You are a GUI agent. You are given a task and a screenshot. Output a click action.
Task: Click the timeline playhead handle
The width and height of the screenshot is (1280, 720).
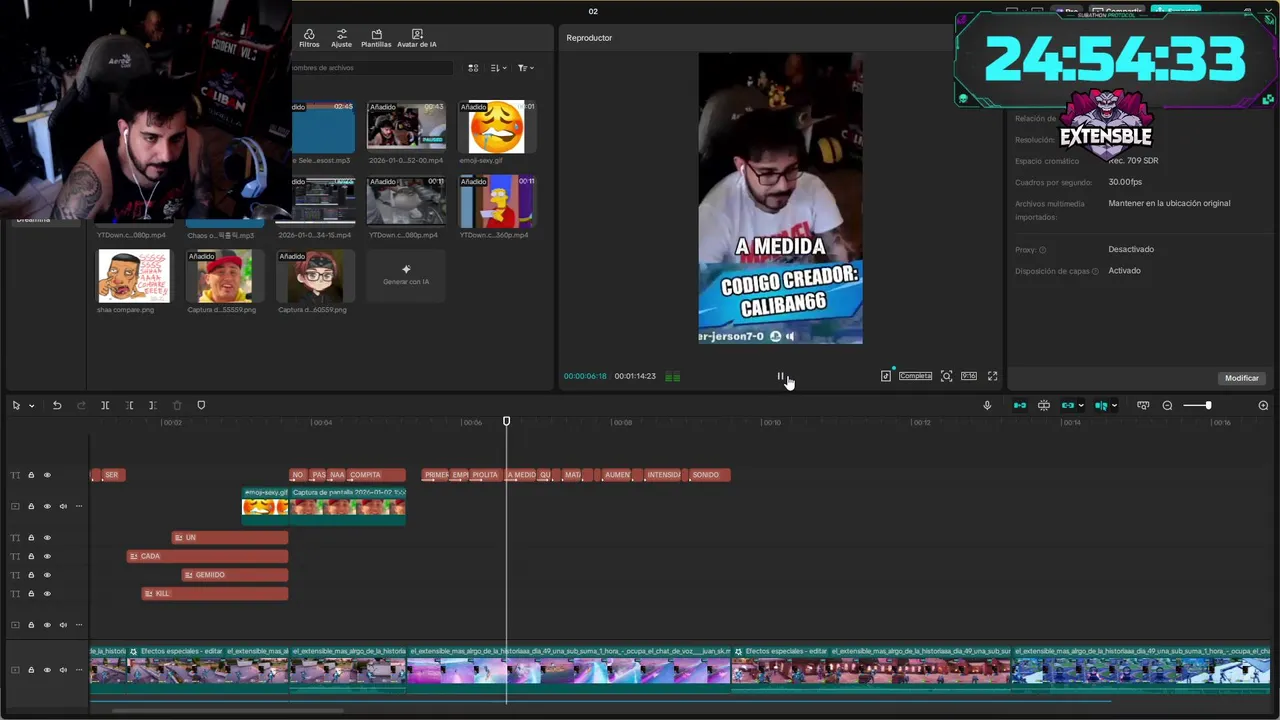coord(506,422)
